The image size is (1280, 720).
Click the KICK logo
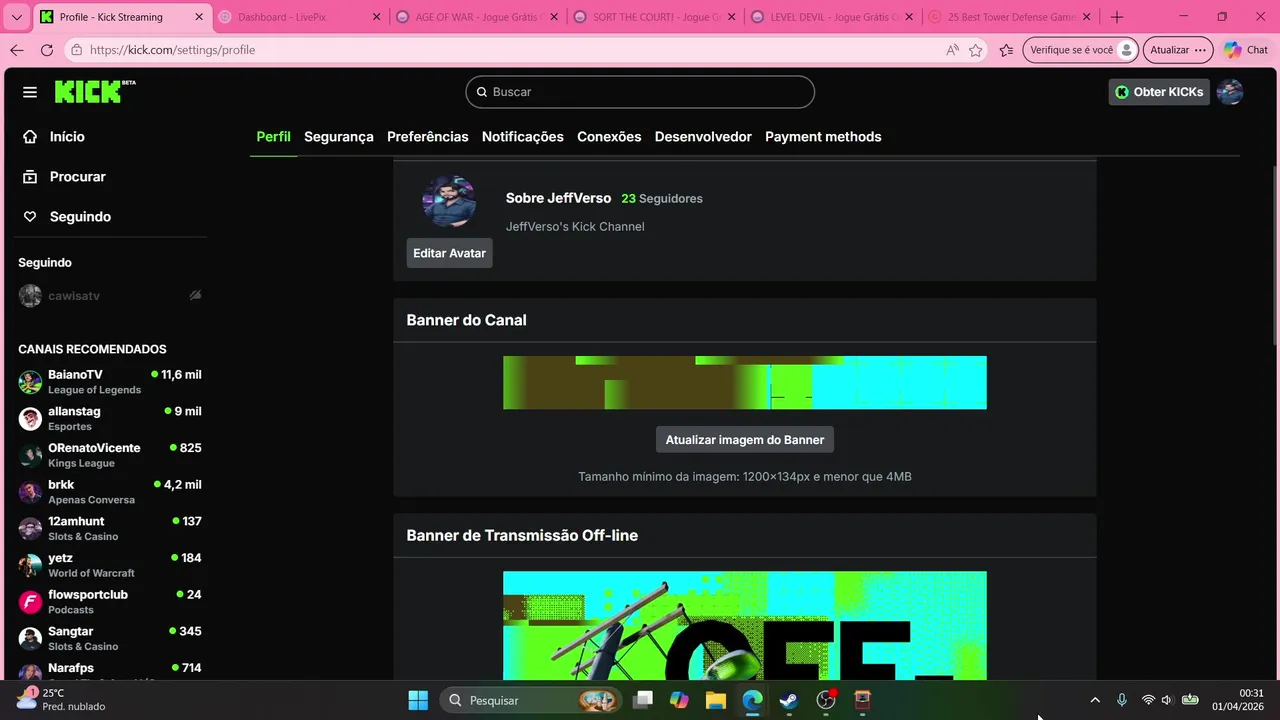[x=95, y=91]
